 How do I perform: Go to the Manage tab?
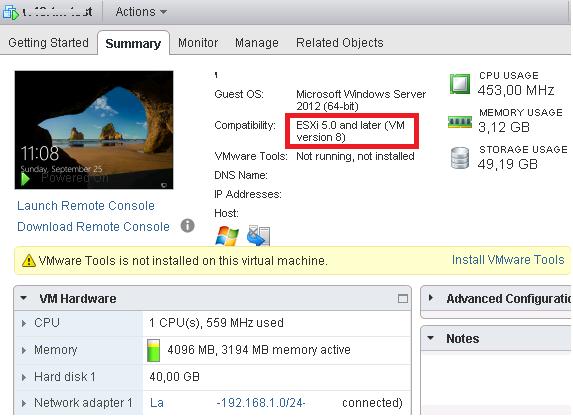(x=257, y=43)
